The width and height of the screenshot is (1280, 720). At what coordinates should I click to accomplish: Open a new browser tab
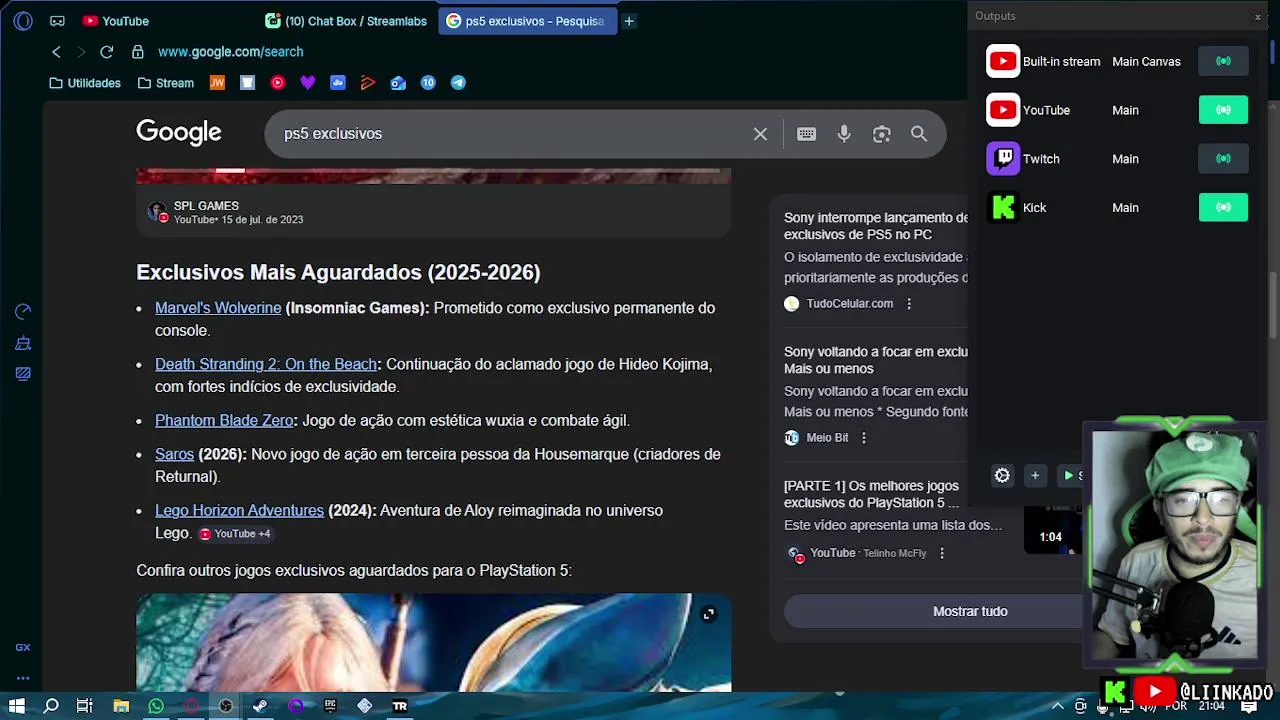pyautogui.click(x=629, y=21)
